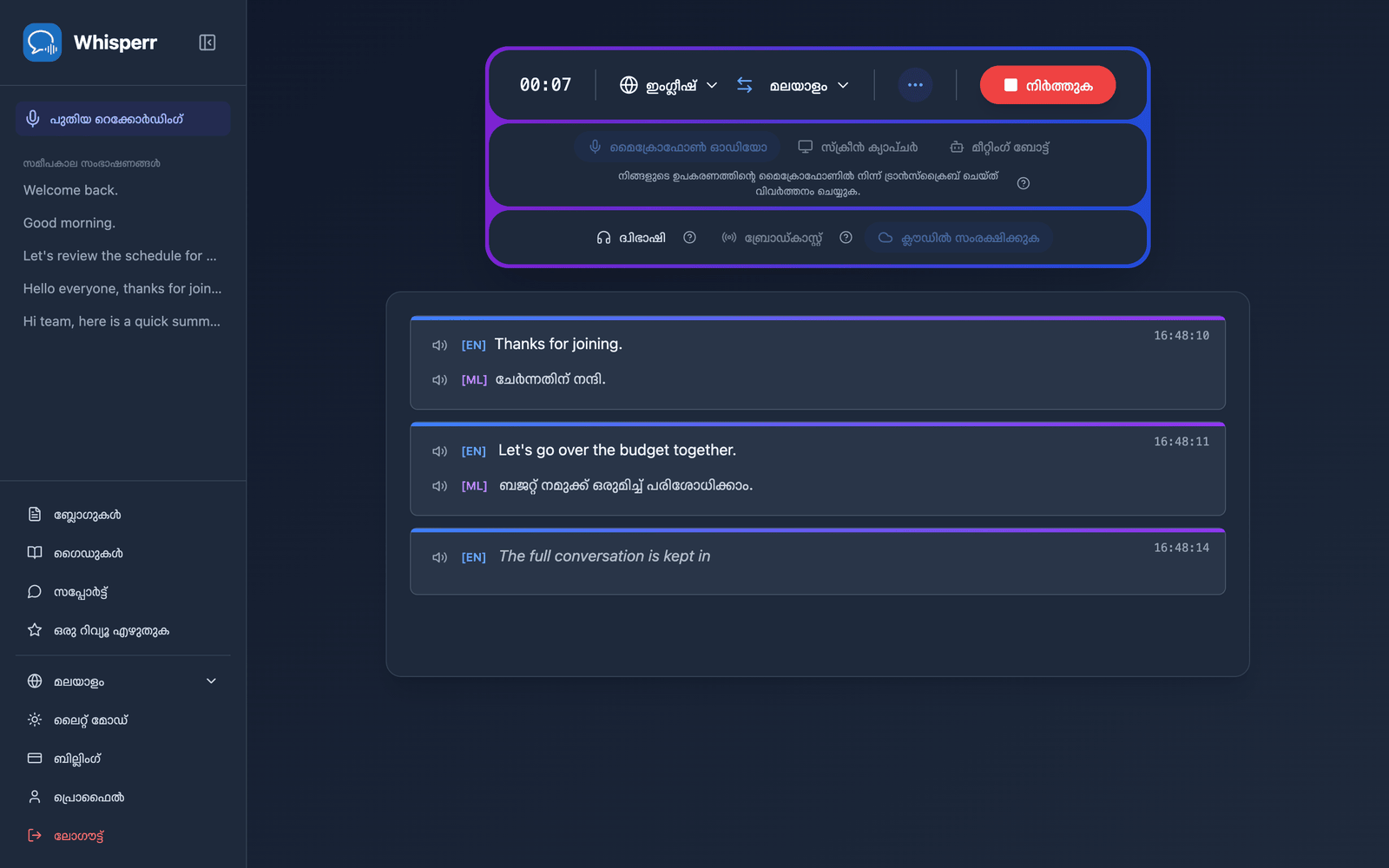1389x868 pixels.
Task: Play audio for 'ബജറ്റ് നമുക്ക് ഒരുമിച്ച് പരിശോധിക്കാം.'
Action: tap(439, 486)
